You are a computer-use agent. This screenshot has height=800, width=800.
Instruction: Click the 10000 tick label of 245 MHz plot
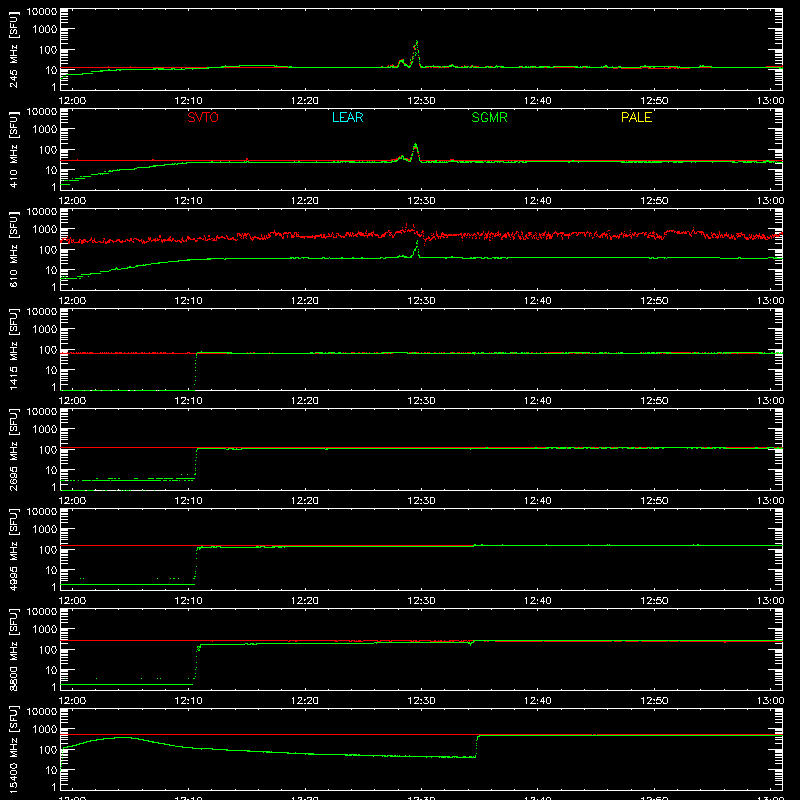coord(42,12)
